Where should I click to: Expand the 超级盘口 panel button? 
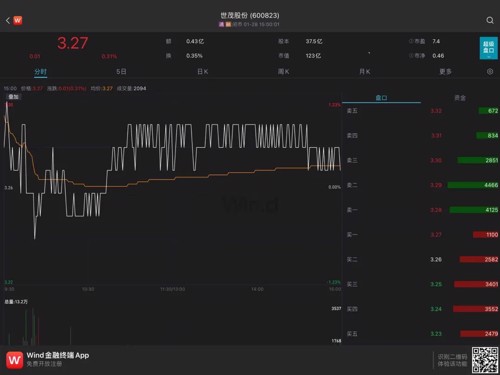tap(488, 48)
